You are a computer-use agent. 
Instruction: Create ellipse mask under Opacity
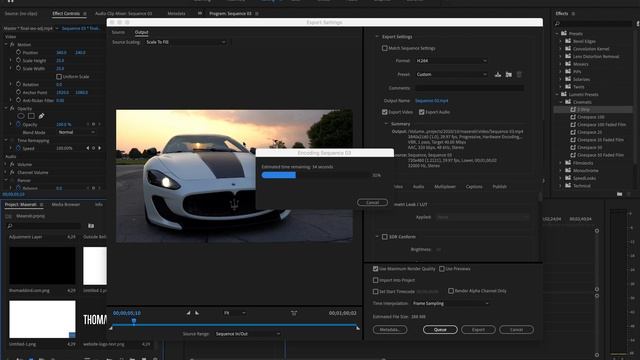pos(21,116)
